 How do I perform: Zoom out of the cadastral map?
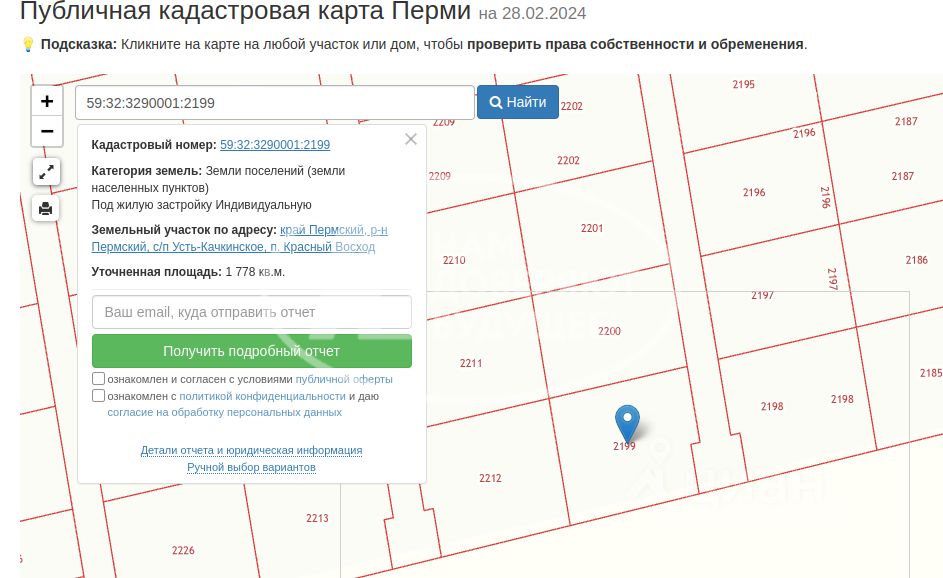[47, 131]
